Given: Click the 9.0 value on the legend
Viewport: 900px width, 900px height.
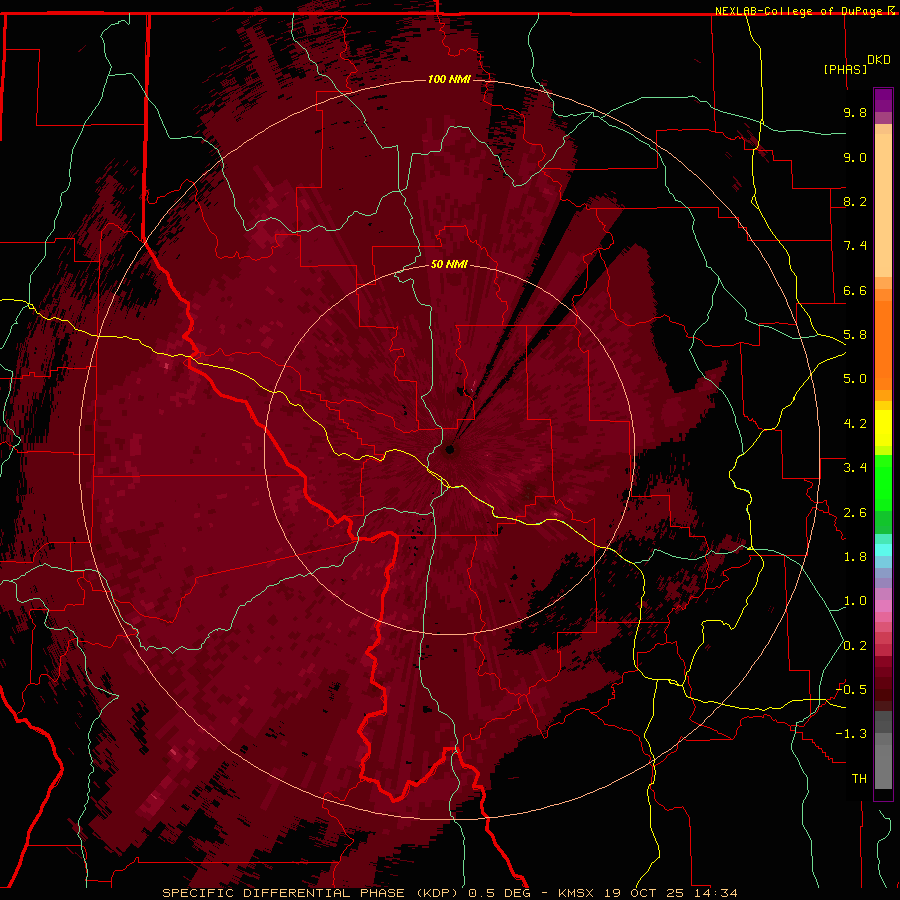Looking at the screenshot, I should pyautogui.click(x=855, y=157).
